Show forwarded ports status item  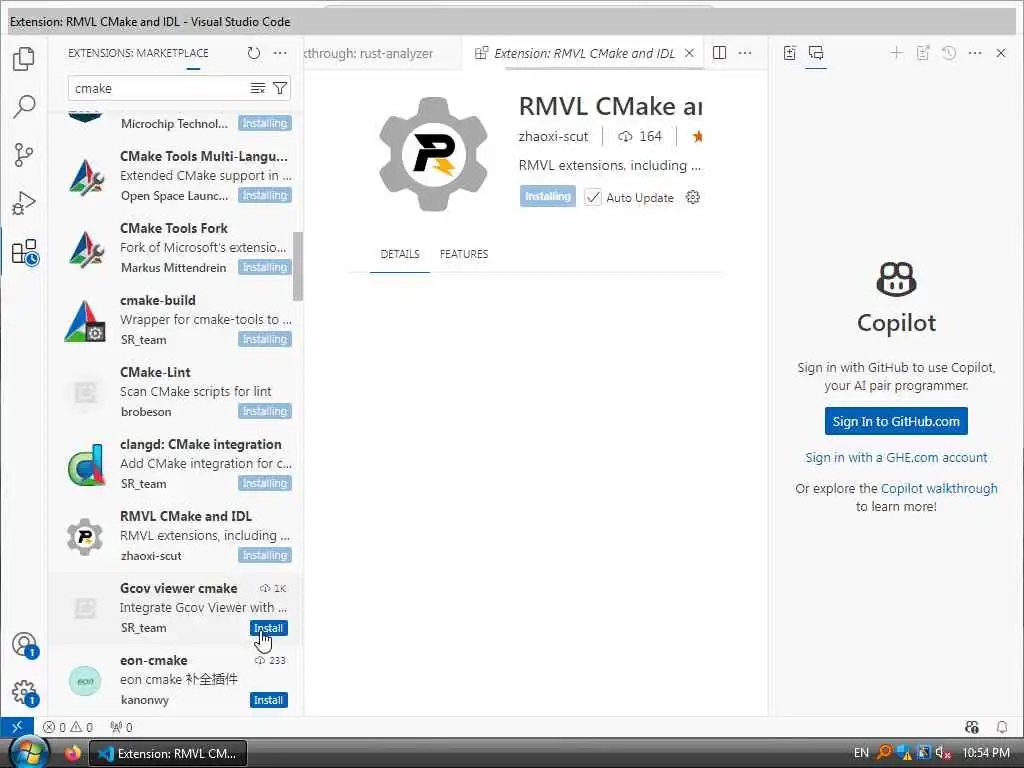pos(121,727)
